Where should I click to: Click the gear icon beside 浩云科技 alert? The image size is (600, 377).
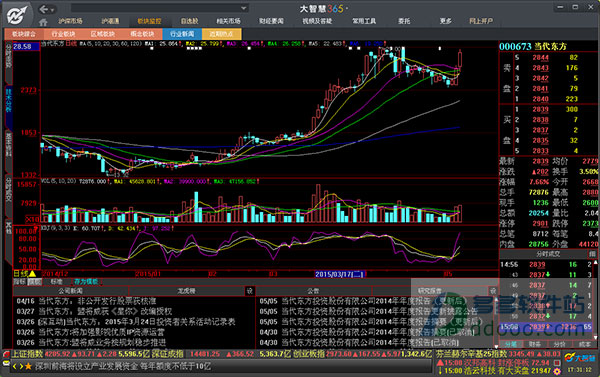pos(557,371)
